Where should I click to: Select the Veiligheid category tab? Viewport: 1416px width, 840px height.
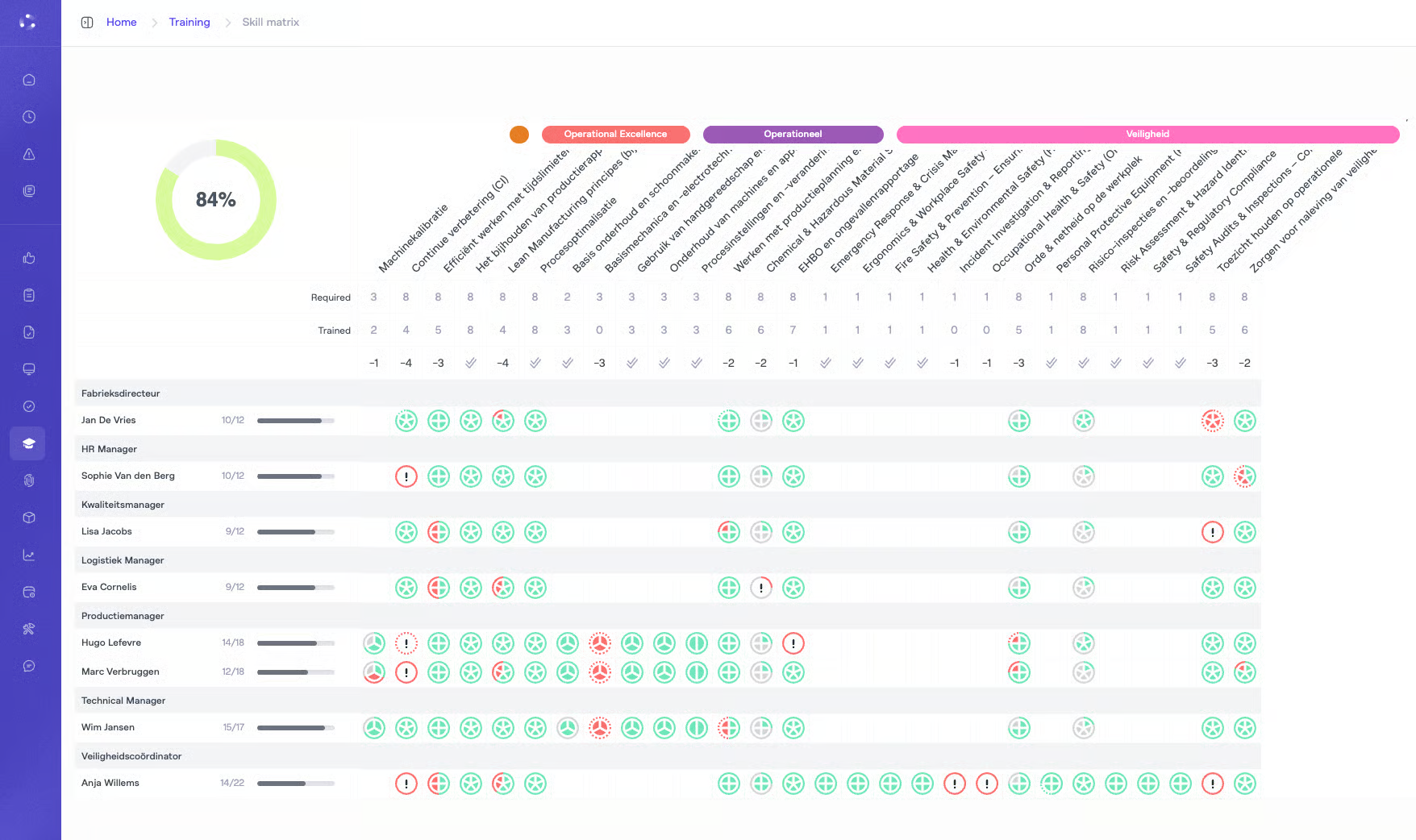(x=1147, y=134)
